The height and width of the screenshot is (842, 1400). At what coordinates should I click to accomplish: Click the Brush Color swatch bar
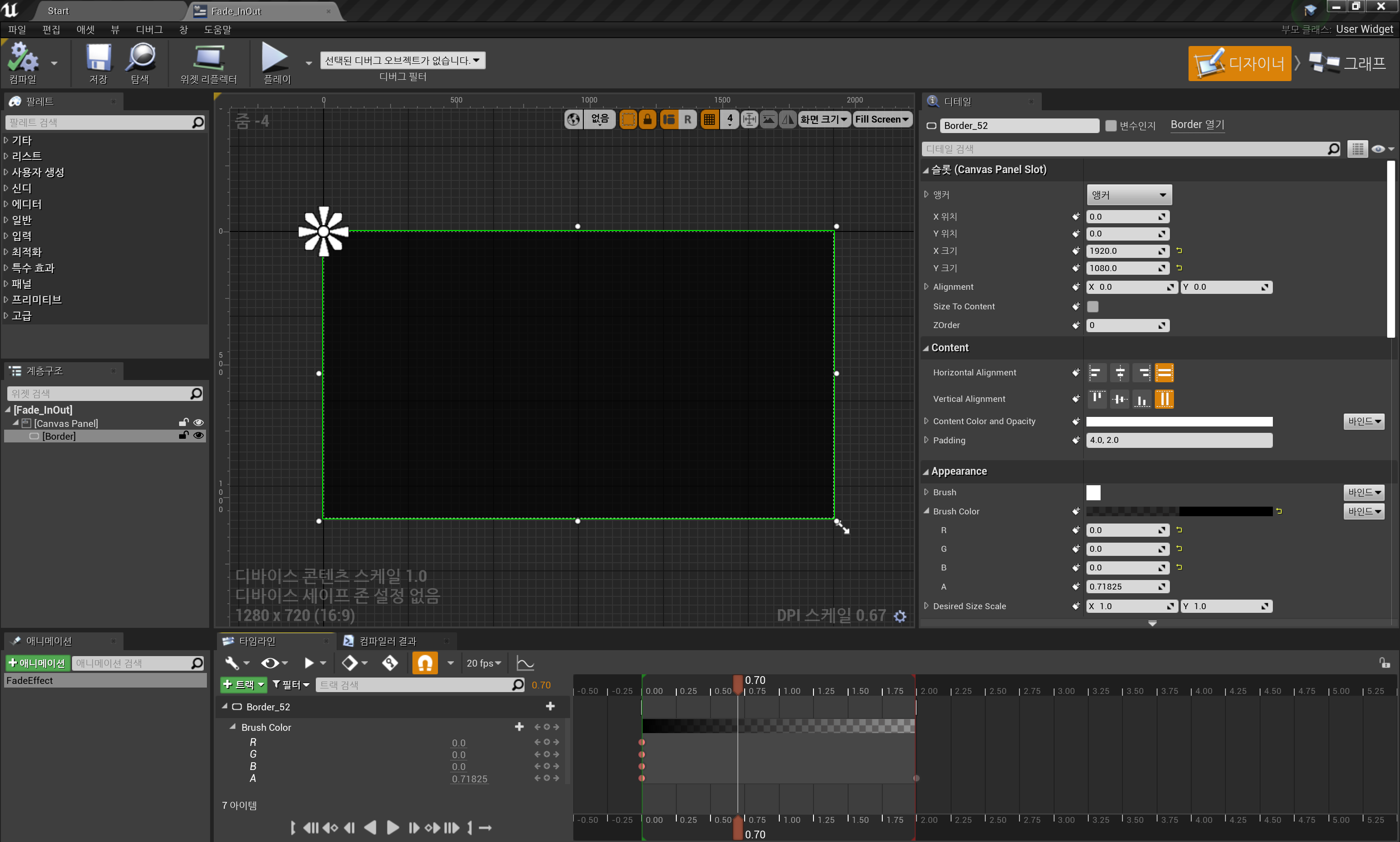coord(1179,511)
